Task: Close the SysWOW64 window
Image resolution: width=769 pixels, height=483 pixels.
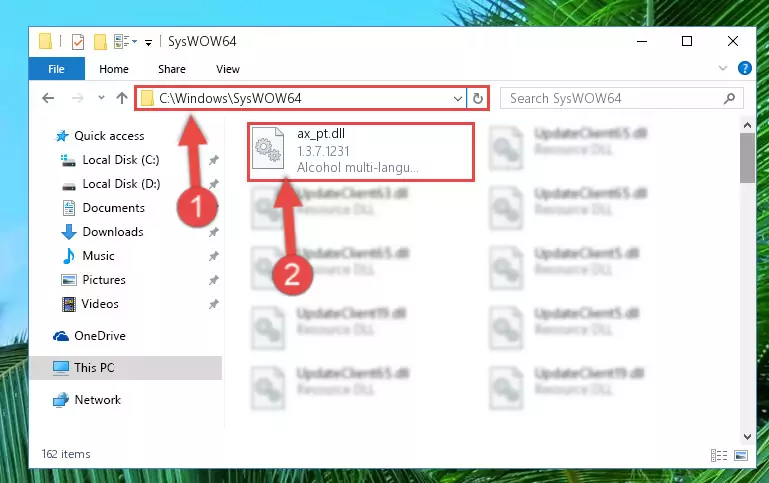Action: (733, 41)
